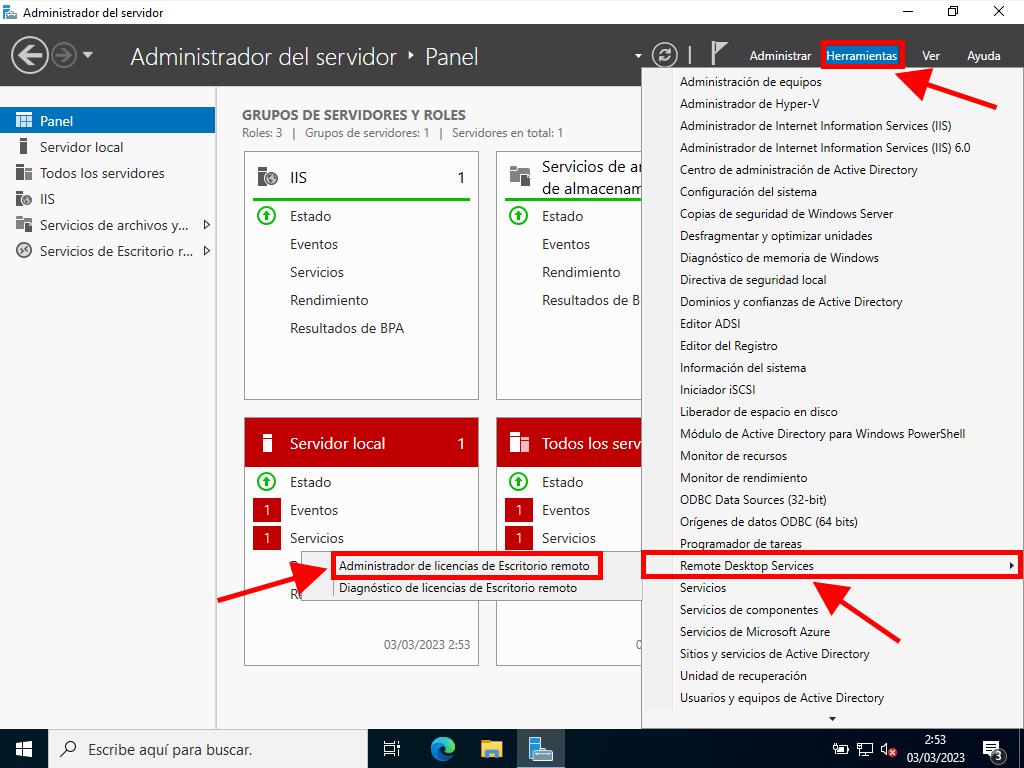Viewport: 1024px width, 768px height.
Task: Click the Server Manager taskbar icon
Action: tap(541, 748)
